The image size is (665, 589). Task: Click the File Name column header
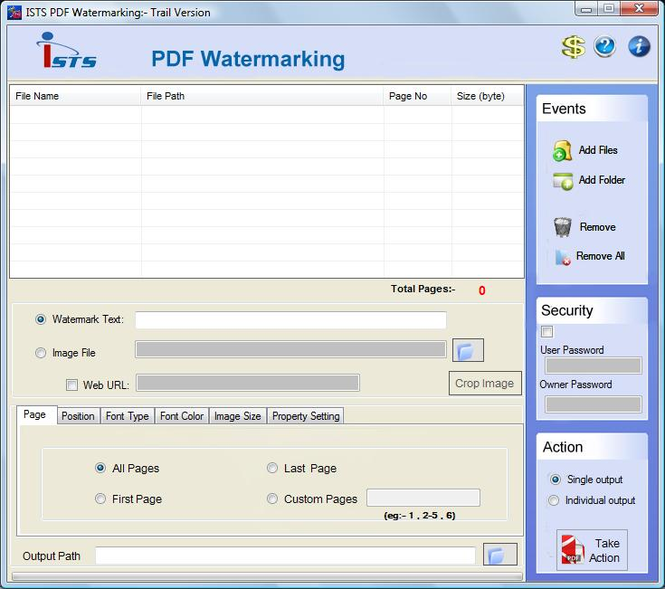tap(75, 96)
